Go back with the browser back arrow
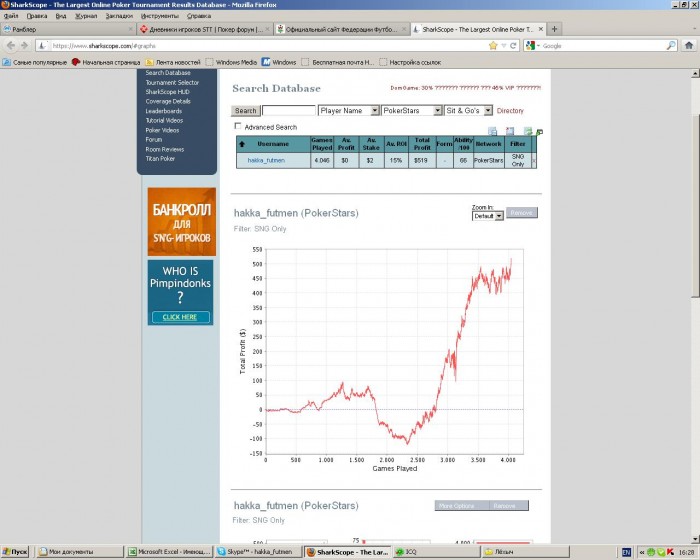The width and height of the screenshot is (700, 560). coord(11,46)
